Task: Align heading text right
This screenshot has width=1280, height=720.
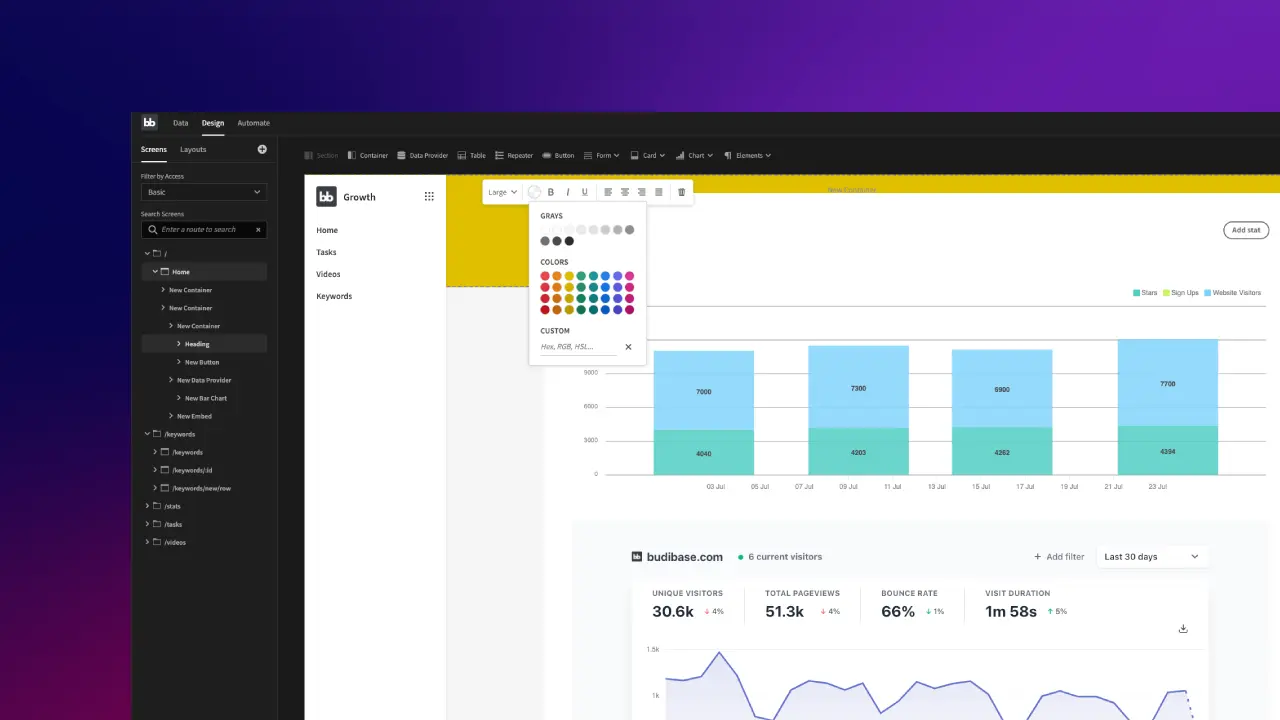Action: (642, 192)
